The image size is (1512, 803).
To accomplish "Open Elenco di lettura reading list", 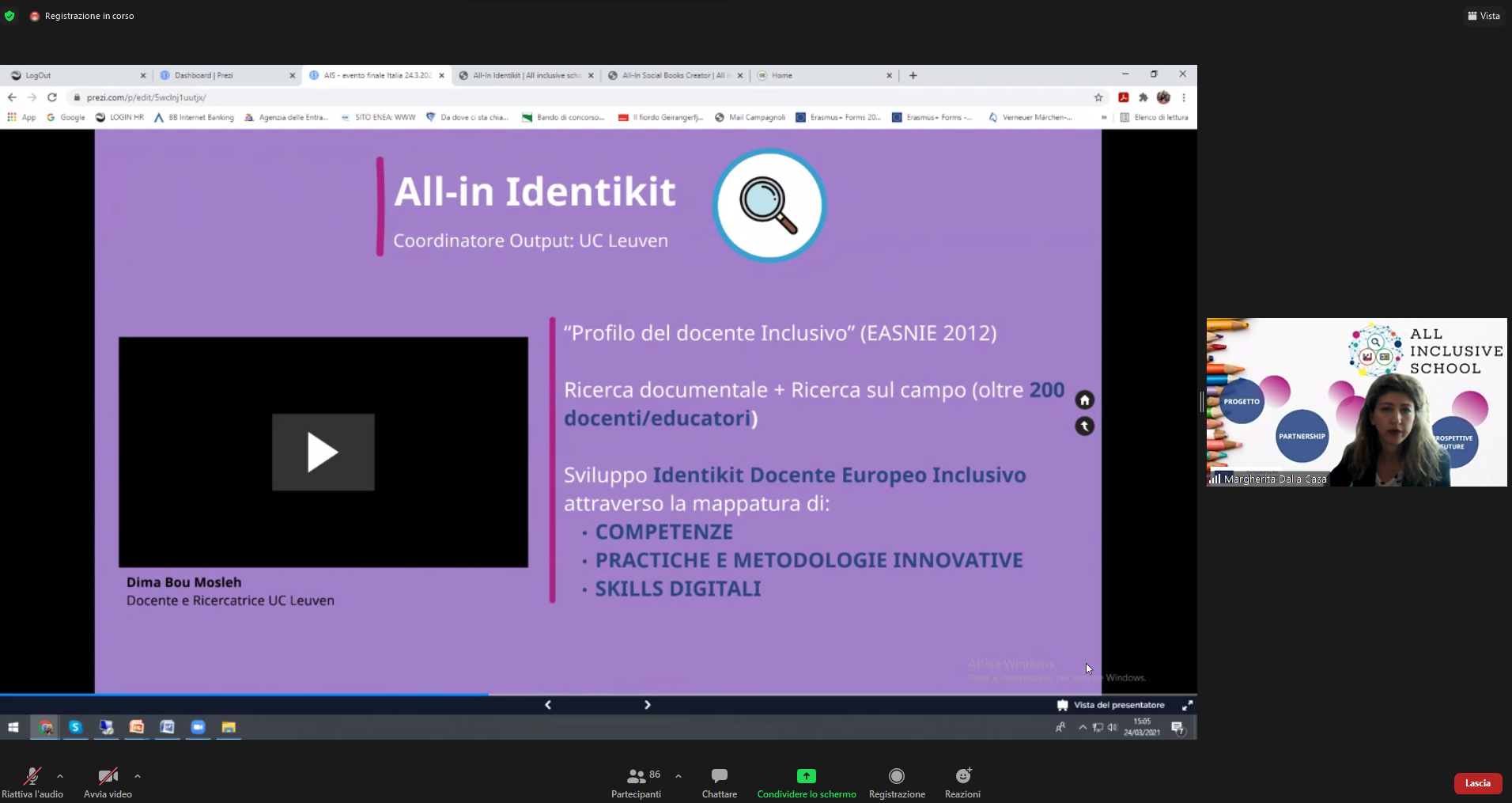I will [1154, 117].
